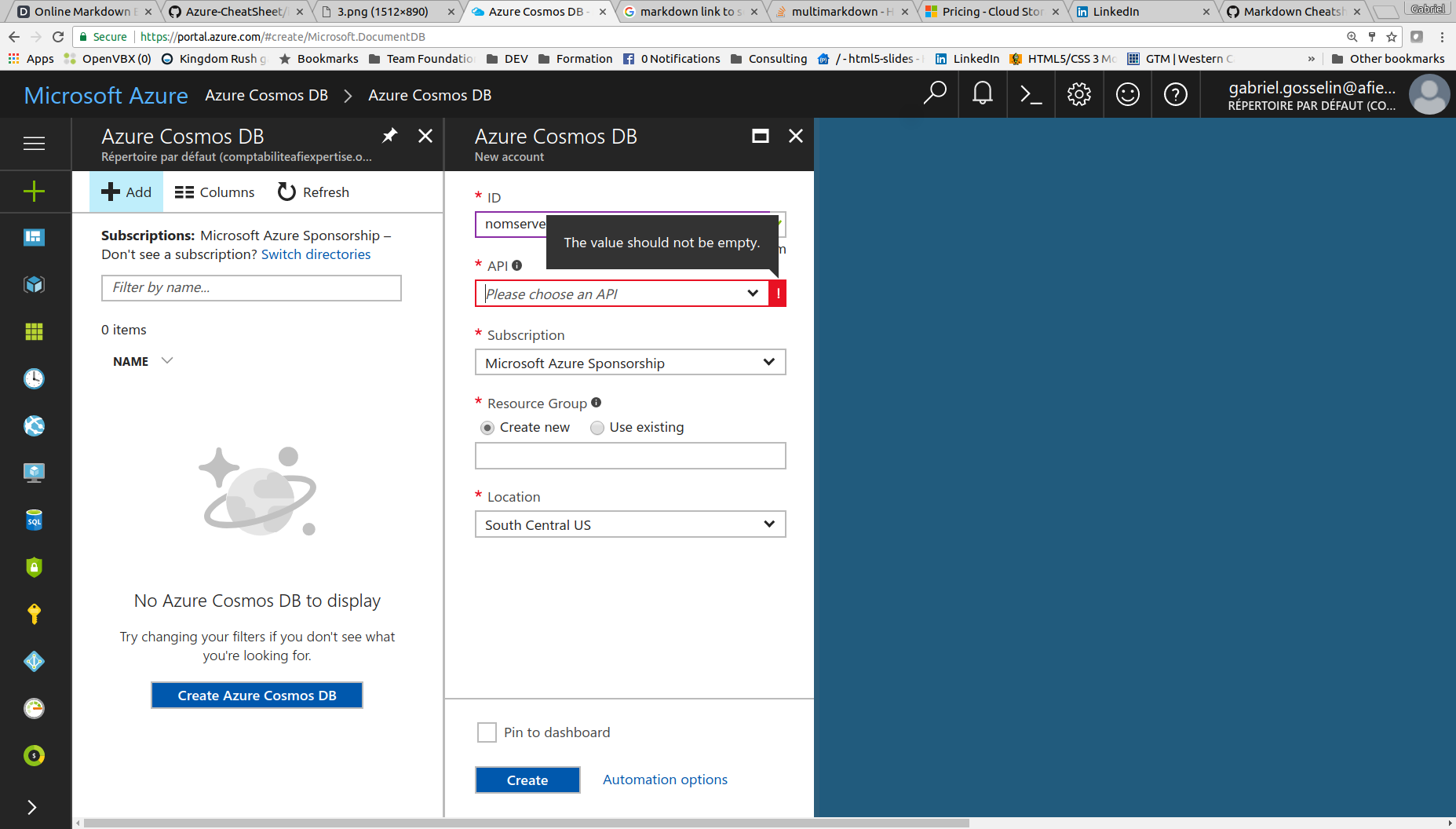Open the help question mark icon
Viewport: 1456px width, 829px height.
(1175, 94)
